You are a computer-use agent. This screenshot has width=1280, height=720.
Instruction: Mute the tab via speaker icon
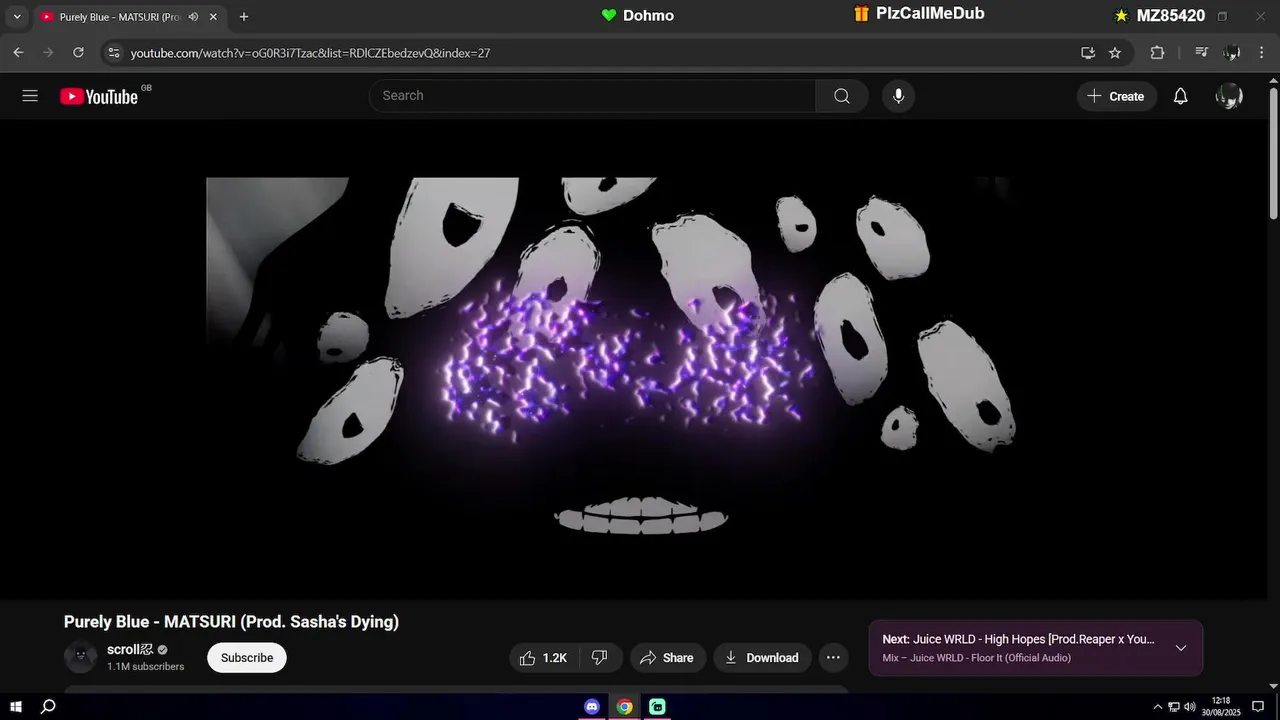pos(193,17)
